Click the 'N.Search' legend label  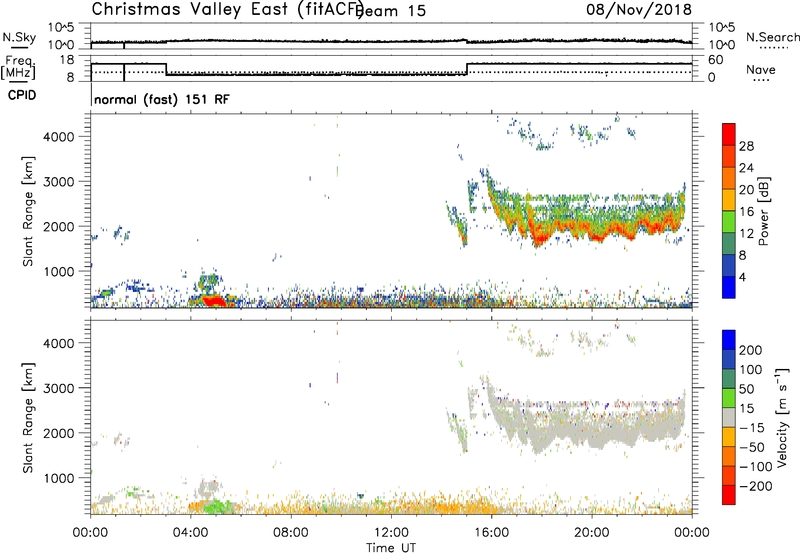coord(773,37)
